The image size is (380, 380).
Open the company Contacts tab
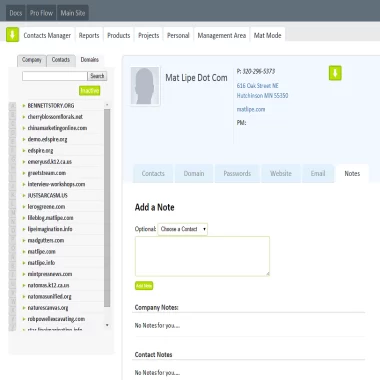pos(153,173)
